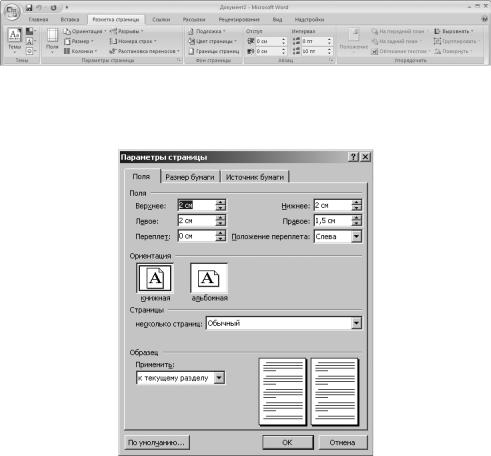Open the theme fonts icon menu

31,41
